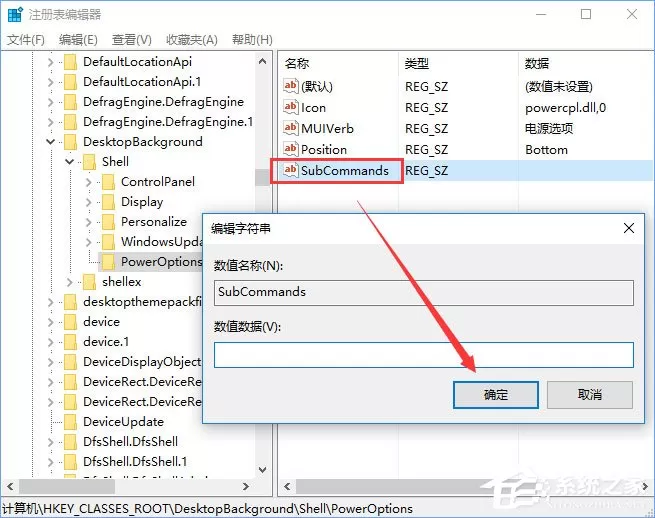Open the 收藏夹(A) menu
655x518 pixels.
[x=192, y=40]
